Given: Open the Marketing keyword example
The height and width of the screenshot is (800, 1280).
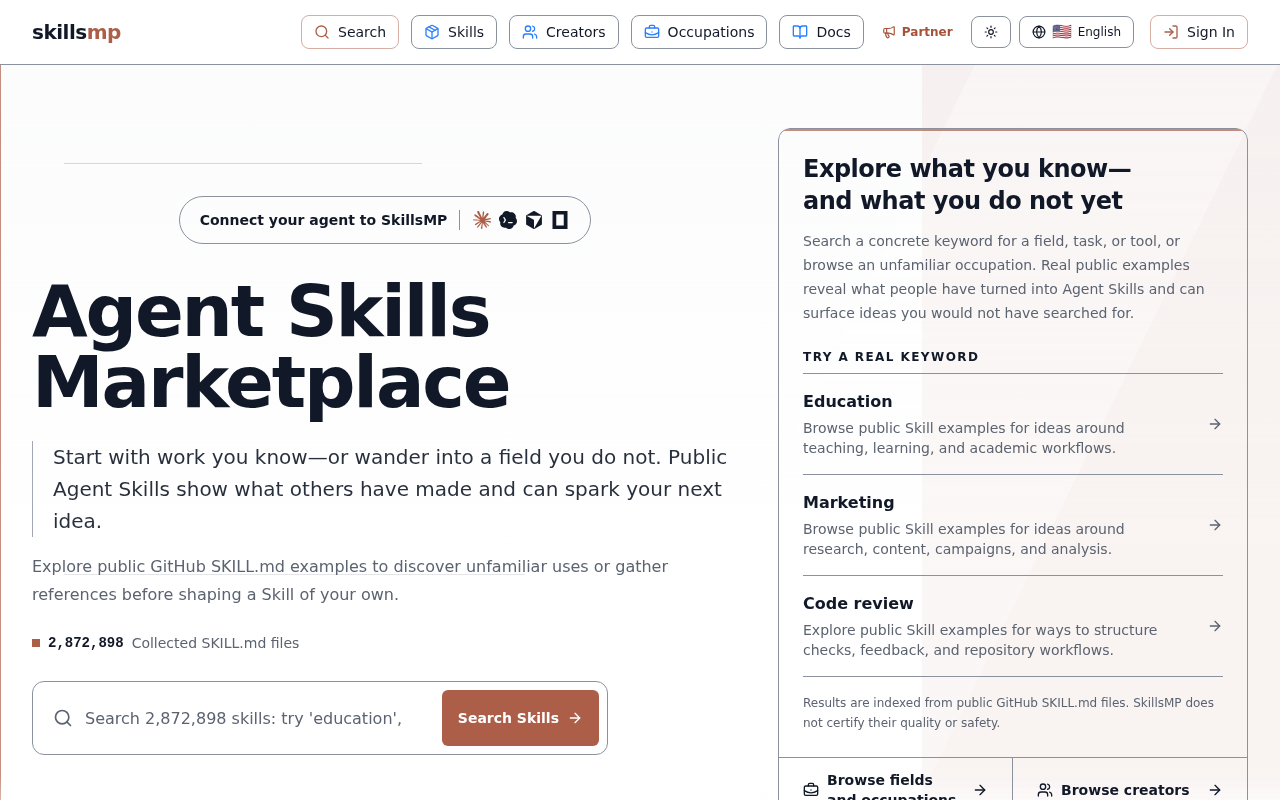Looking at the screenshot, I should click(1013, 525).
